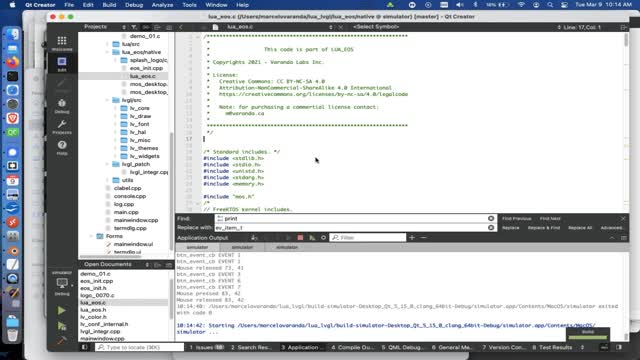The image size is (640, 360).
Task: Open the Firefox icon in the Dock
Action: coord(12,62)
